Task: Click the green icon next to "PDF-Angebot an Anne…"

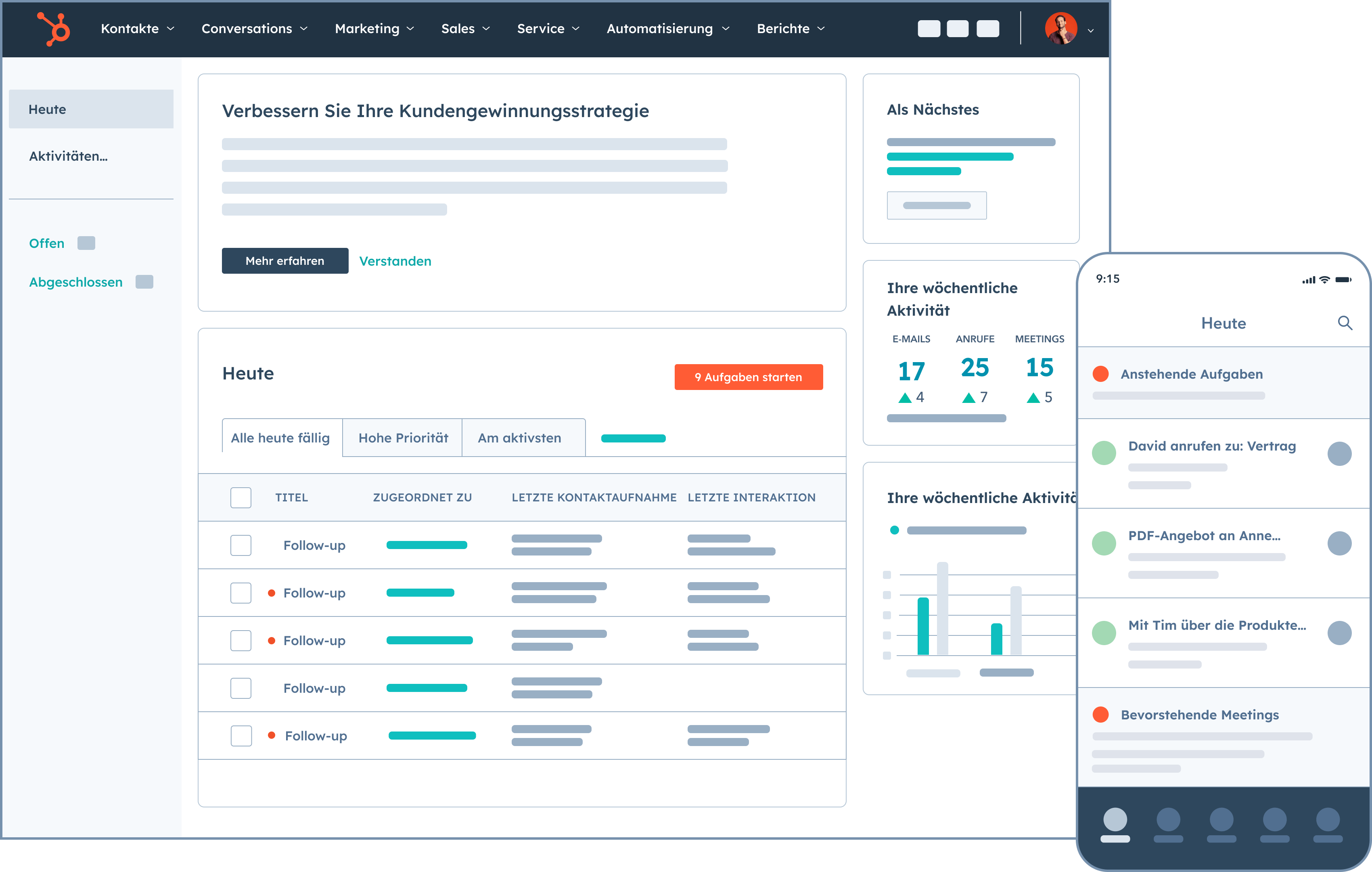Action: click(x=1104, y=543)
